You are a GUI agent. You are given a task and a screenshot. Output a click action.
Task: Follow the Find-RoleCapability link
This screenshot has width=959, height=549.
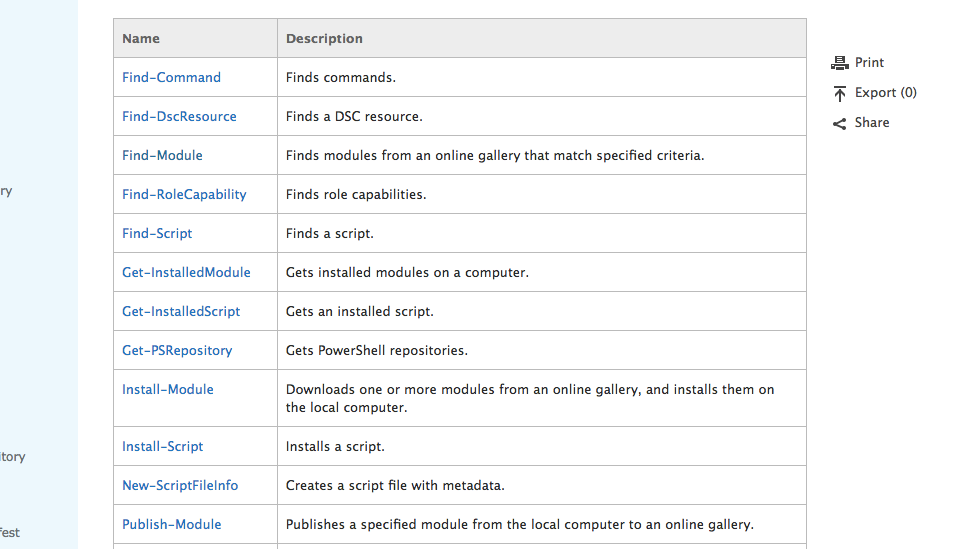(x=184, y=194)
